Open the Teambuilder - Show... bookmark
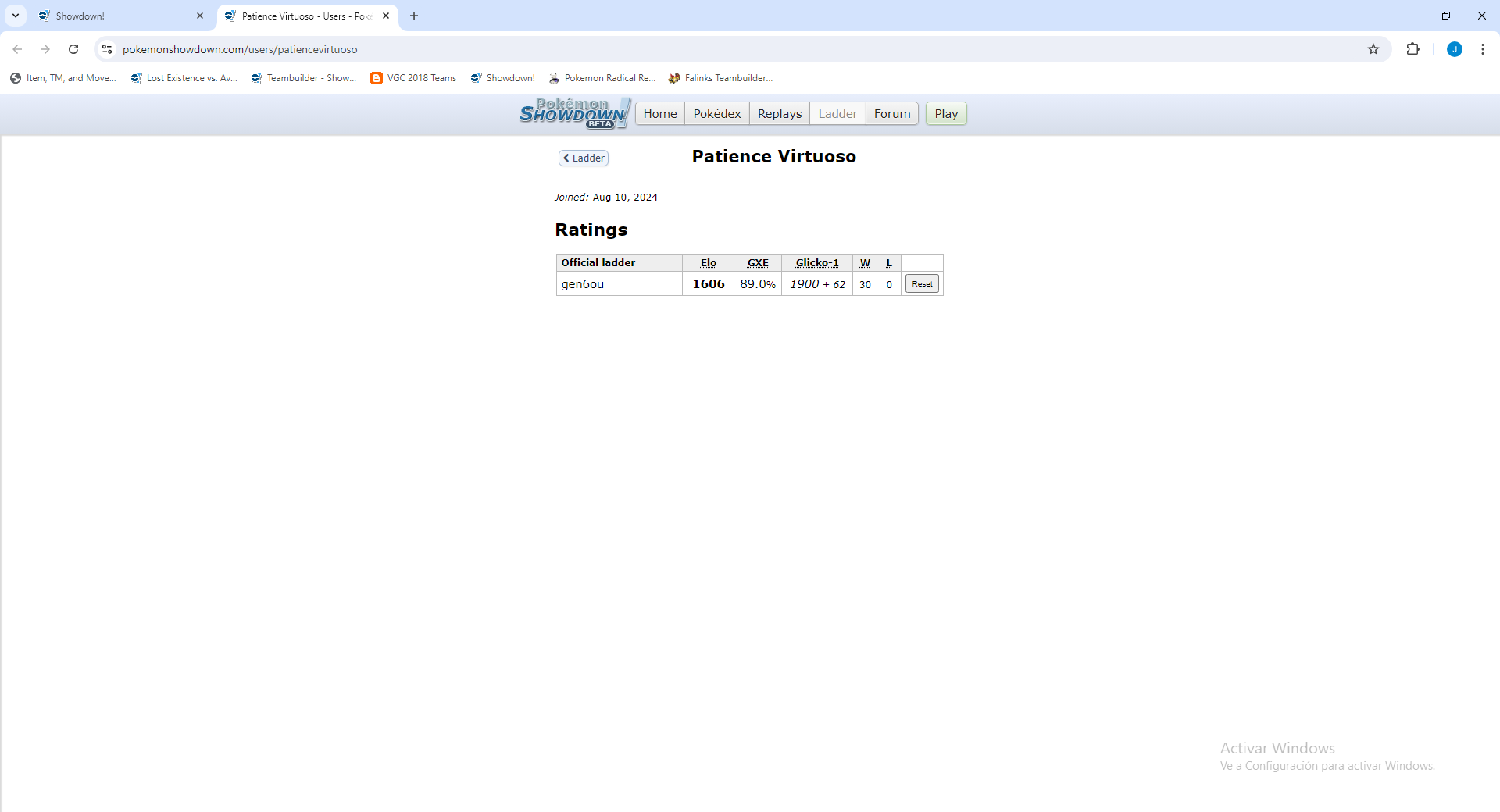The width and height of the screenshot is (1500, 812). [x=304, y=78]
